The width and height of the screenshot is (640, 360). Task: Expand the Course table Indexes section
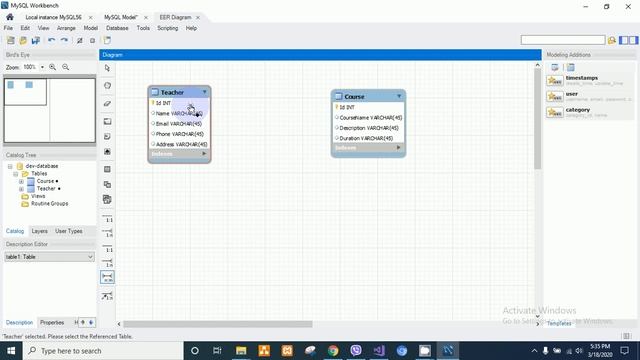pyautogui.click(x=399, y=147)
